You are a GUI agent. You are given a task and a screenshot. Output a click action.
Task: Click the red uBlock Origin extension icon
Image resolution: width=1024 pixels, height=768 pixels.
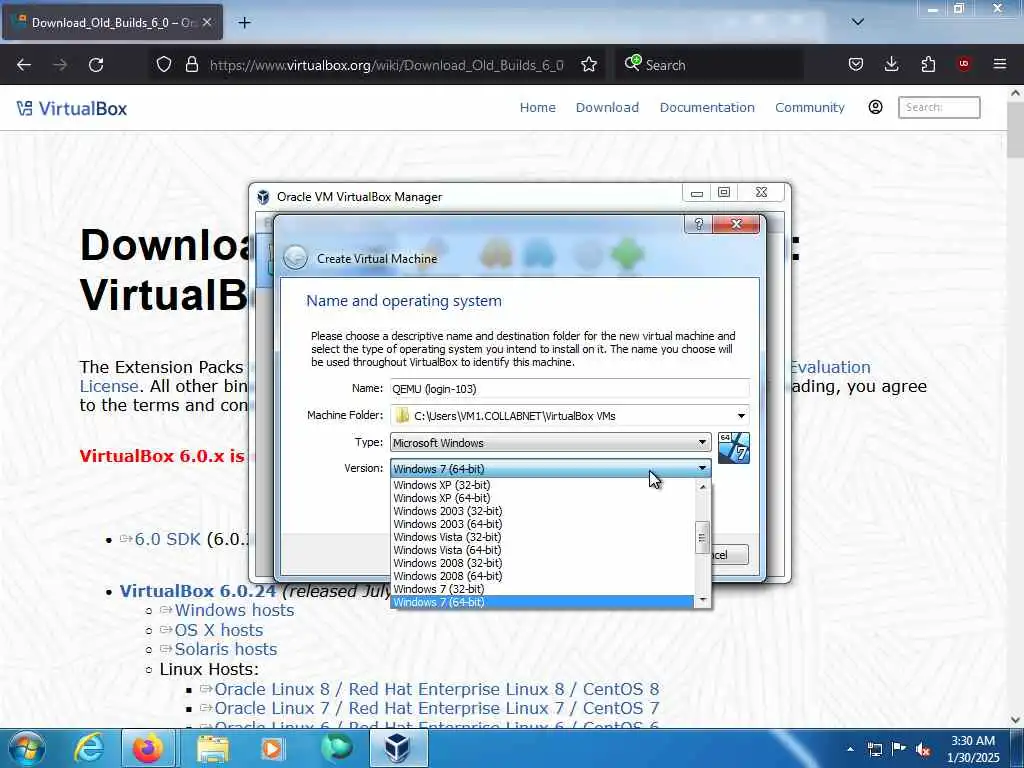click(x=964, y=64)
